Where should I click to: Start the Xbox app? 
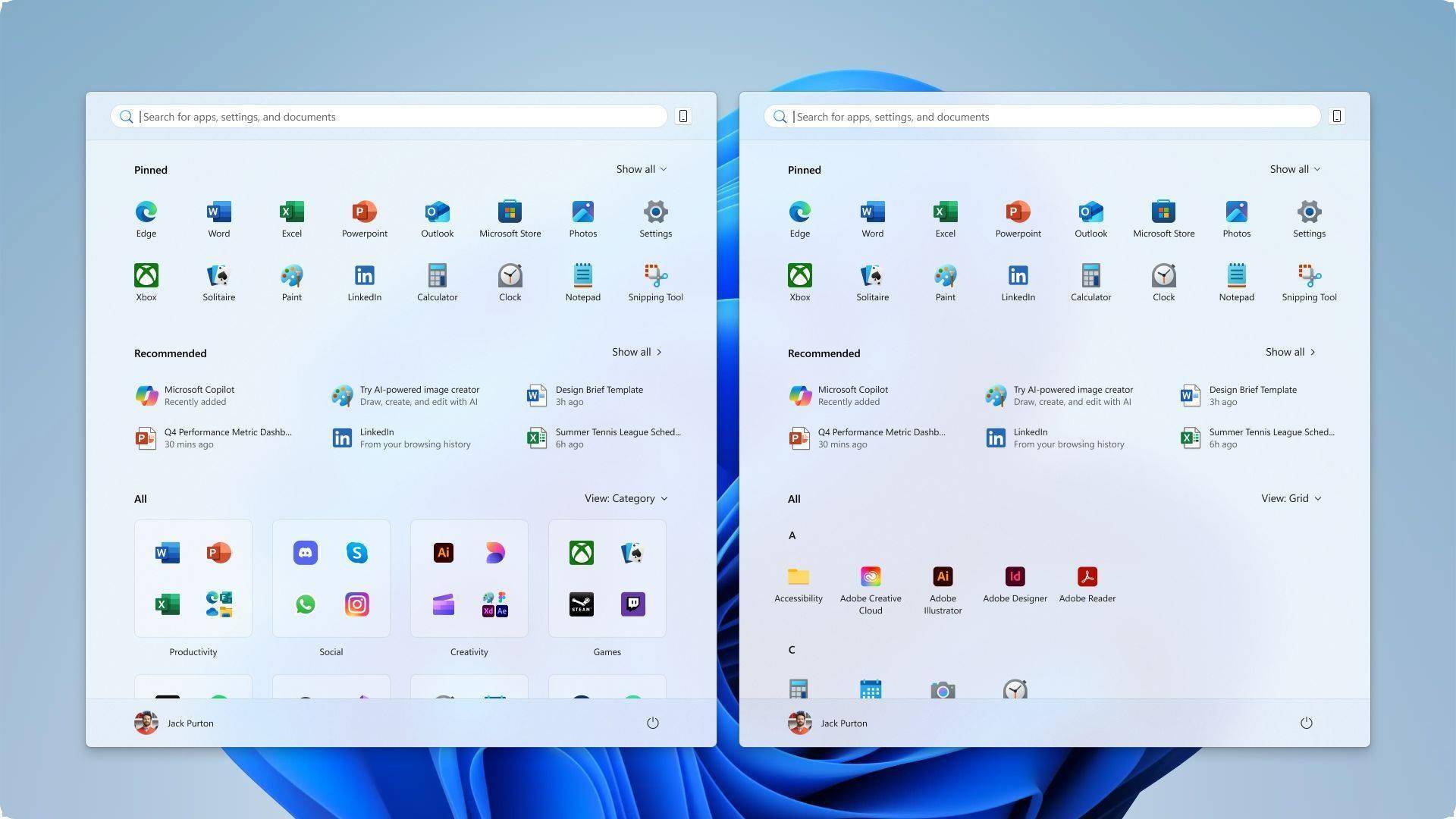point(146,281)
